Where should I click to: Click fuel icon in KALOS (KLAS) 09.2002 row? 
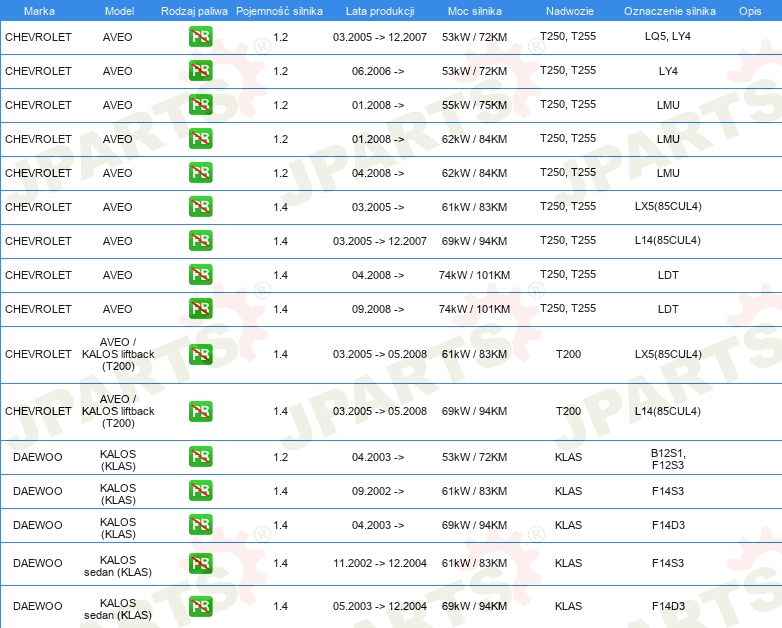point(200,490)
